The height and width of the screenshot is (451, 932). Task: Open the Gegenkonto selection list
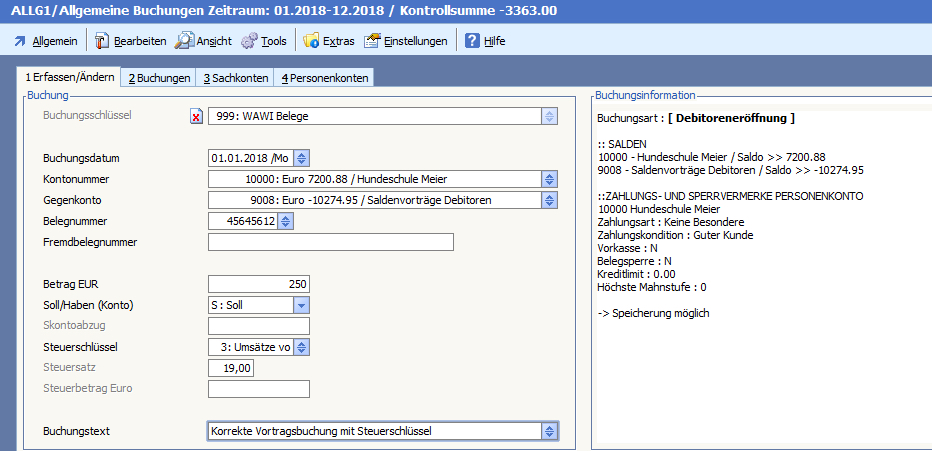pos(548,200)
